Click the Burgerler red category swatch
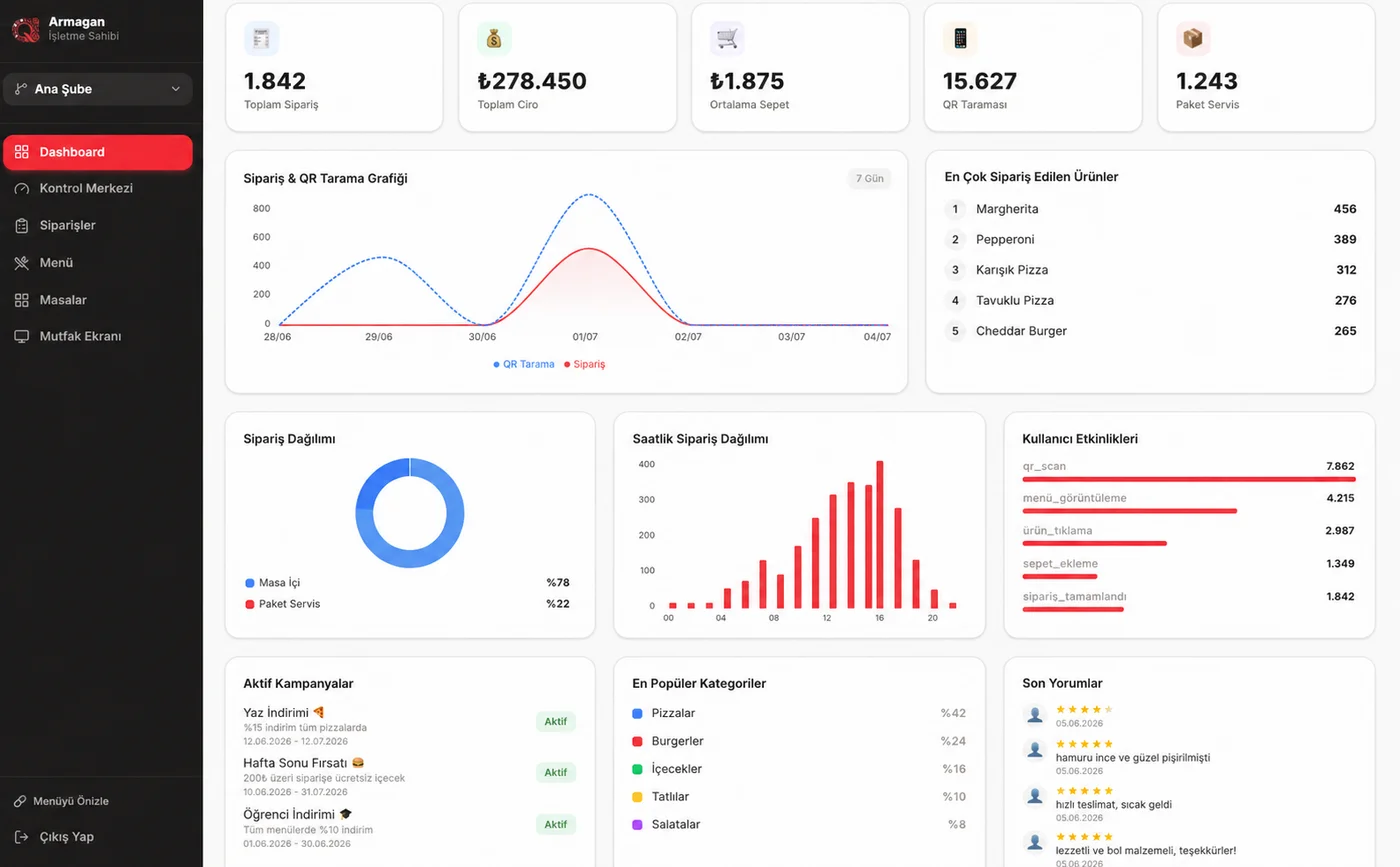The height and width of the screenshot is (867, 1400). pyautogui.click(x=637, y=741)
